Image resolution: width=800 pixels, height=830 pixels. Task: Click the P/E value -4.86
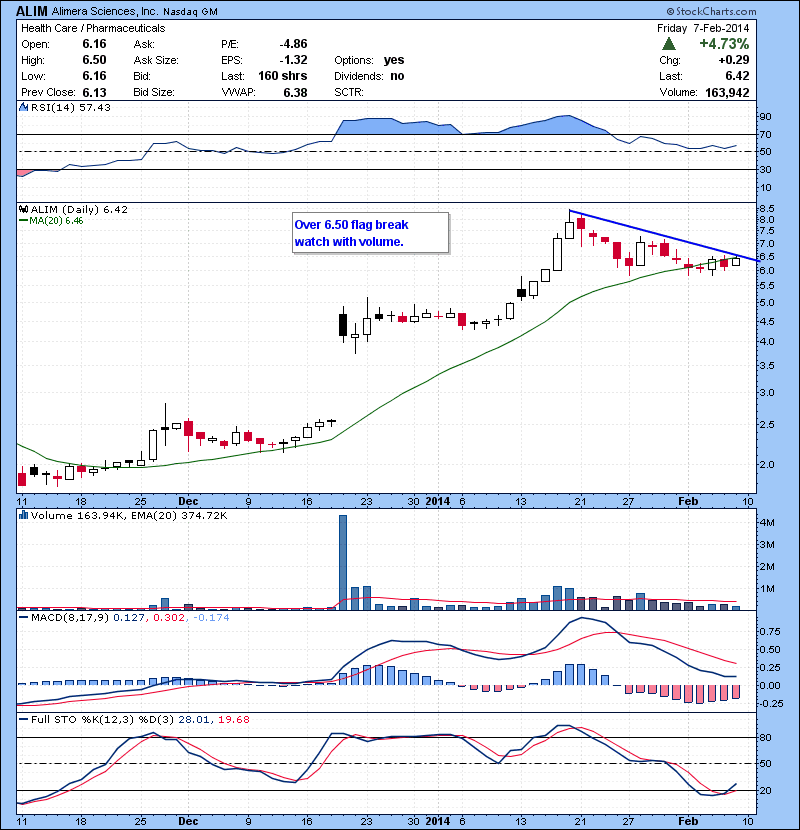[293, 44]
